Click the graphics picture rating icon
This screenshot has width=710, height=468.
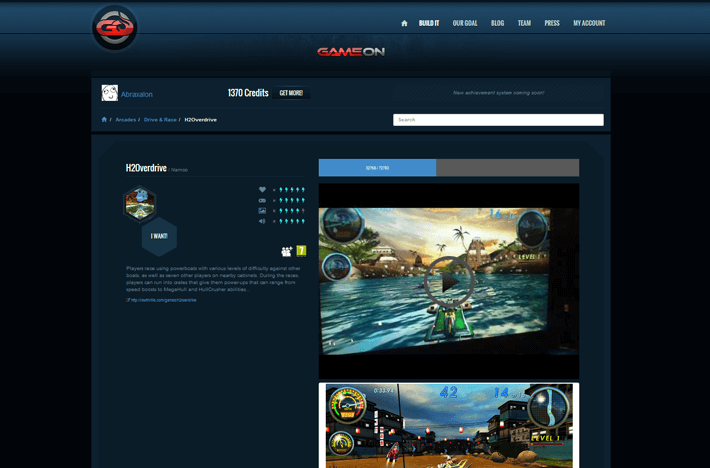(262, 211)
